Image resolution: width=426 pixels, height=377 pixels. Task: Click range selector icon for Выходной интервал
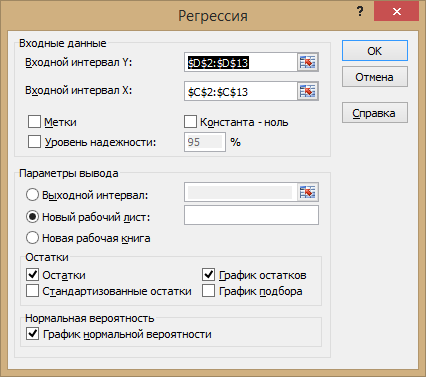point(307,192)
